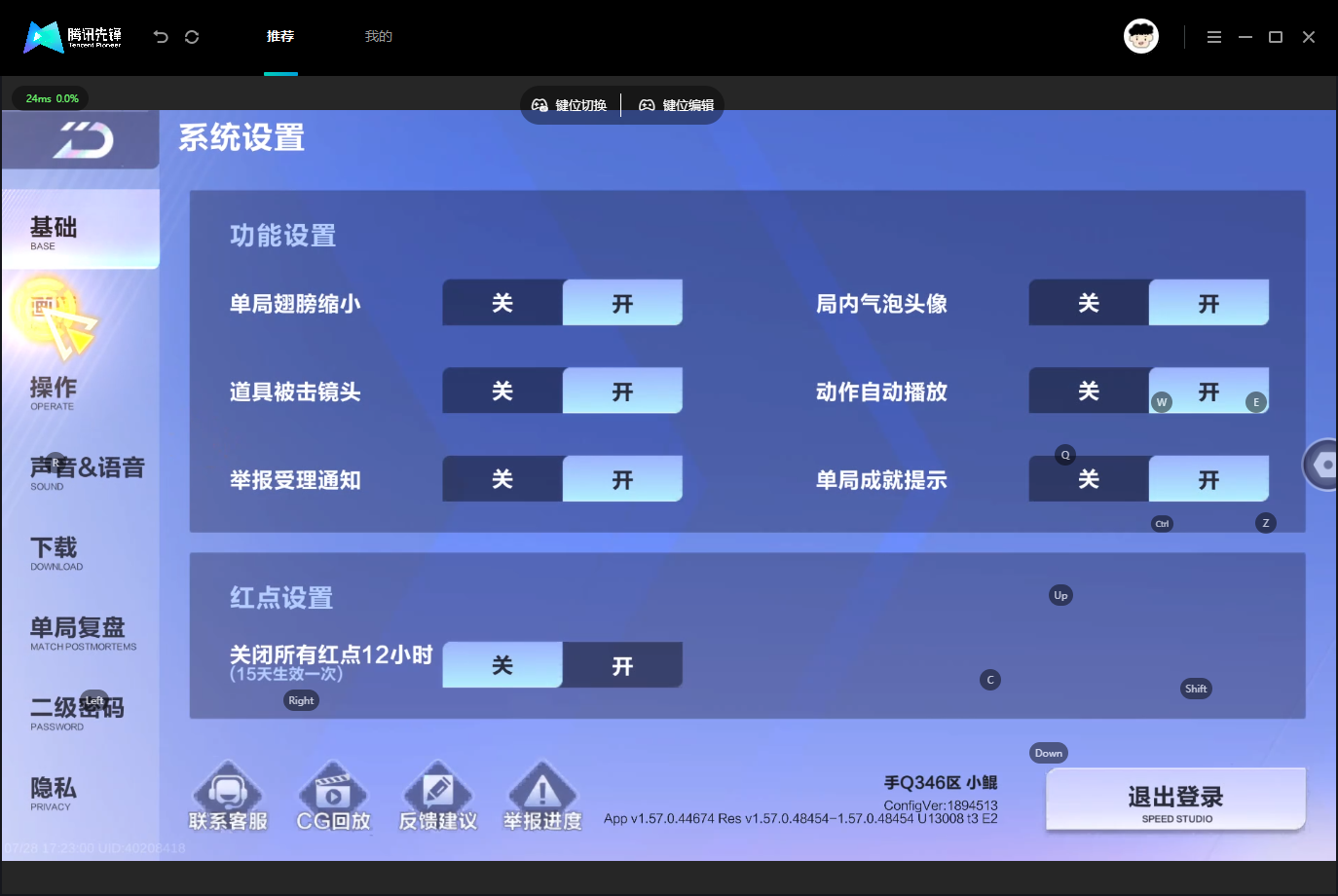Click the E key mapping marker
The height and width of the screenshot is (896, 1338).
click(1256, 402)
